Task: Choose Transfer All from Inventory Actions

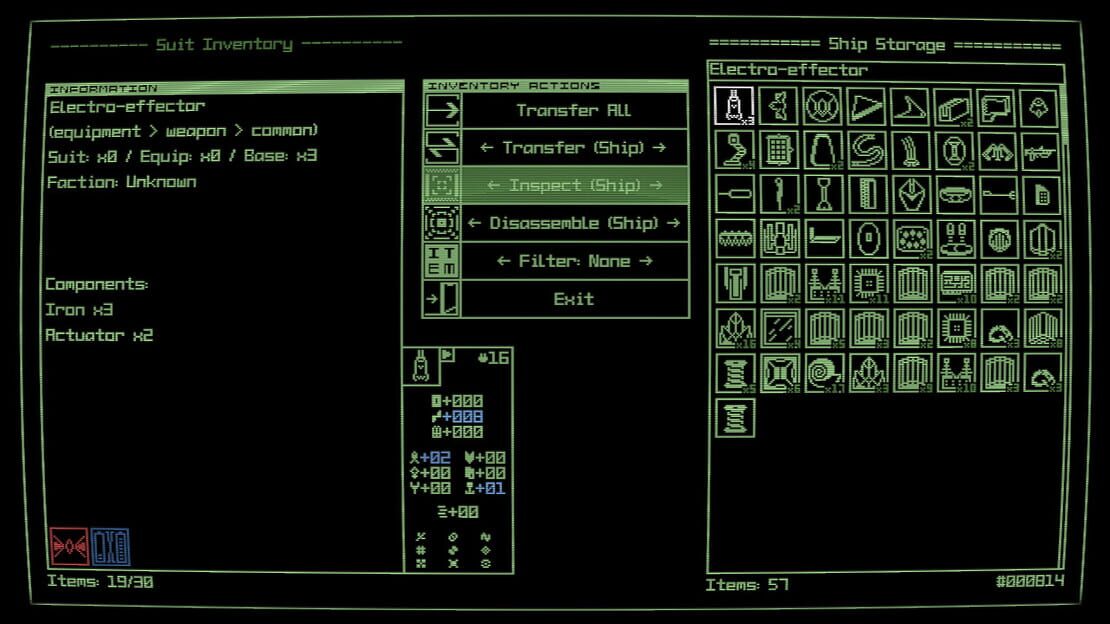Action: tap(574, 110)
